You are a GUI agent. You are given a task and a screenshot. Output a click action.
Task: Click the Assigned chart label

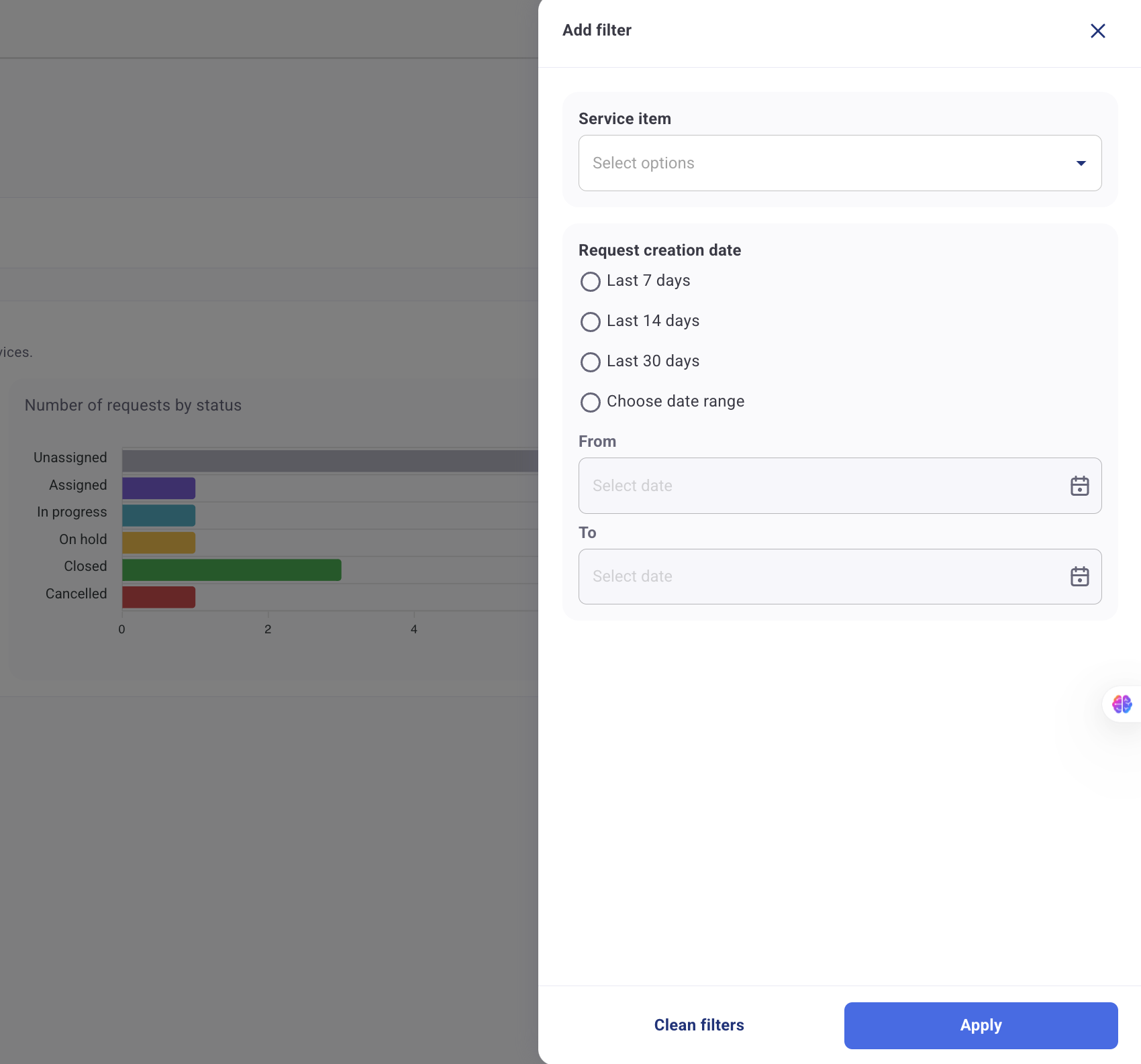[x=78, y=485]
